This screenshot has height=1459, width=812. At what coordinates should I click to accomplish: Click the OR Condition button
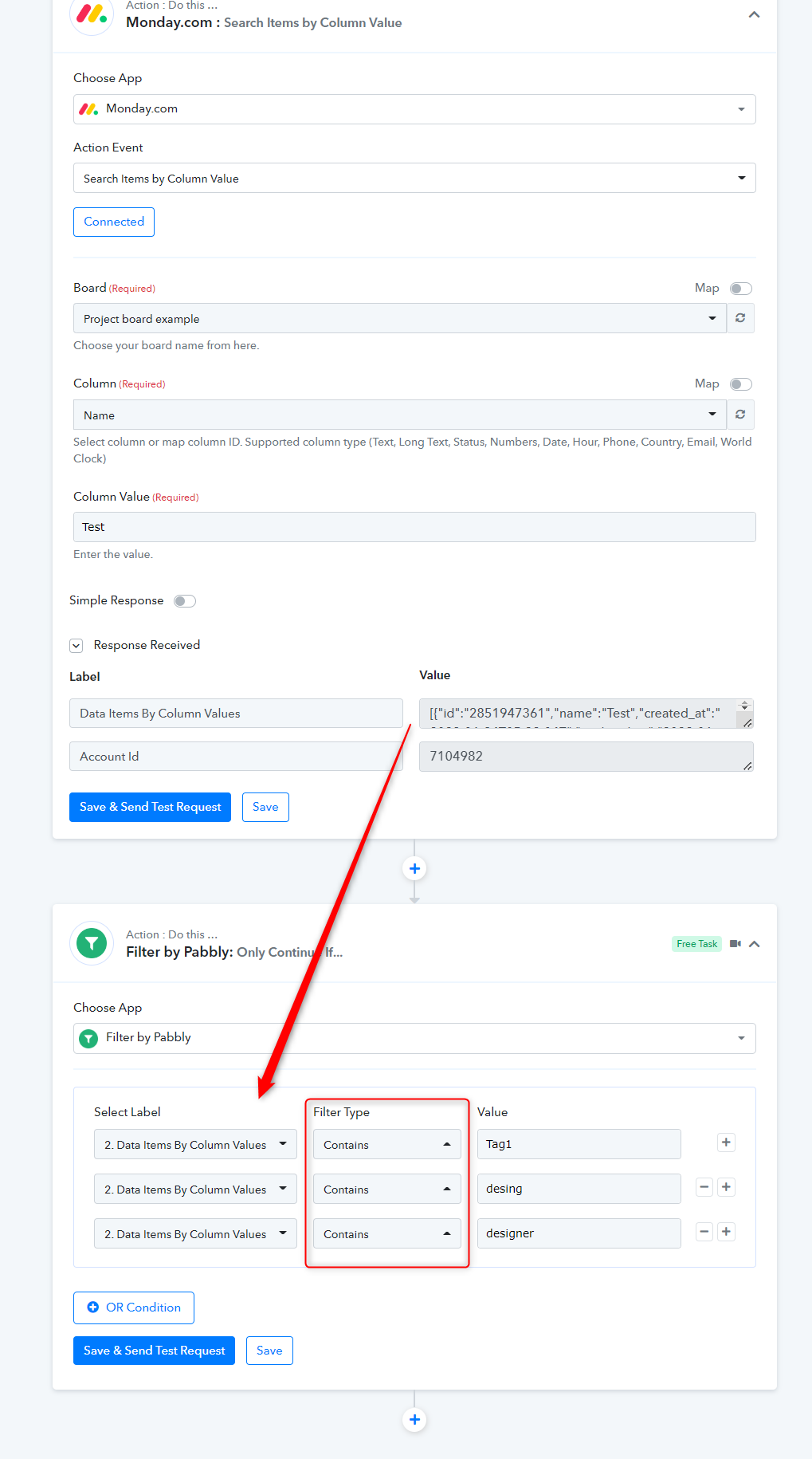(x=134, y=1308)
